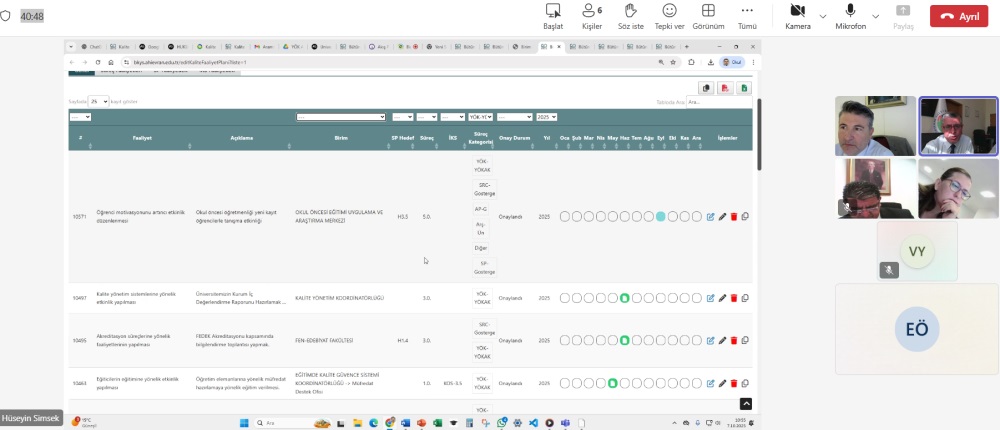1000x430 pixels.
Task: Open the 2025 year filter dropdown
Action: pos(547,117)
